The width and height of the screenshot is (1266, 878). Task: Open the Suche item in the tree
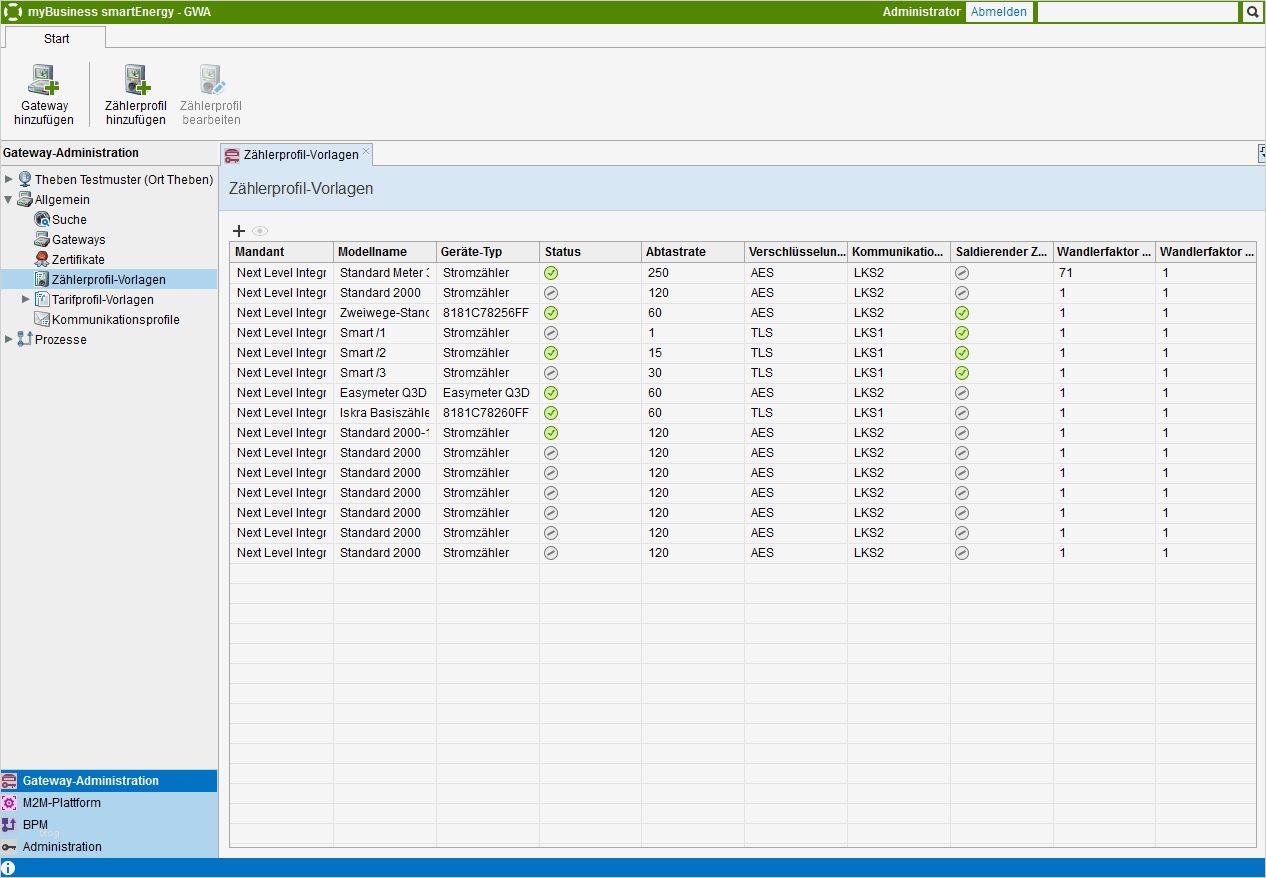coord(69,220)
